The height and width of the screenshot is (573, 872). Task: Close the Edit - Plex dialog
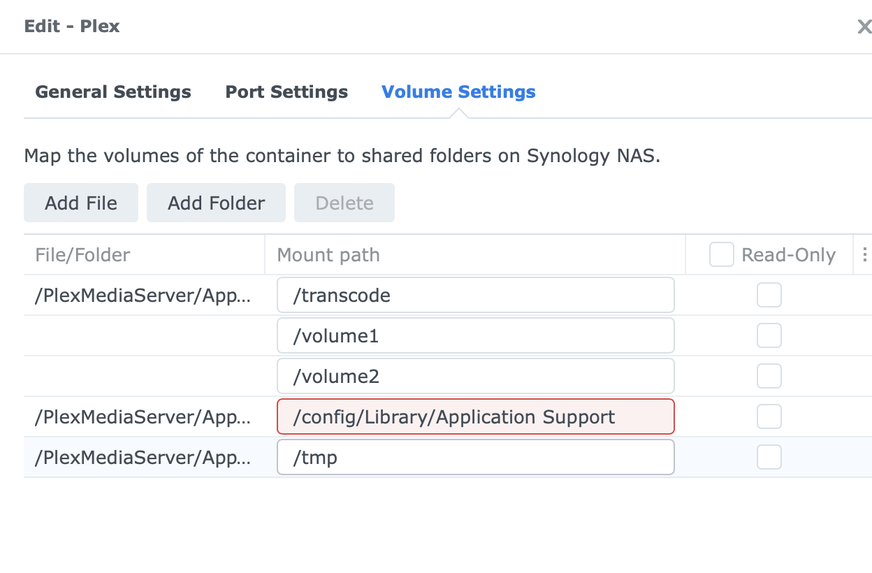[x=864, y=27]
